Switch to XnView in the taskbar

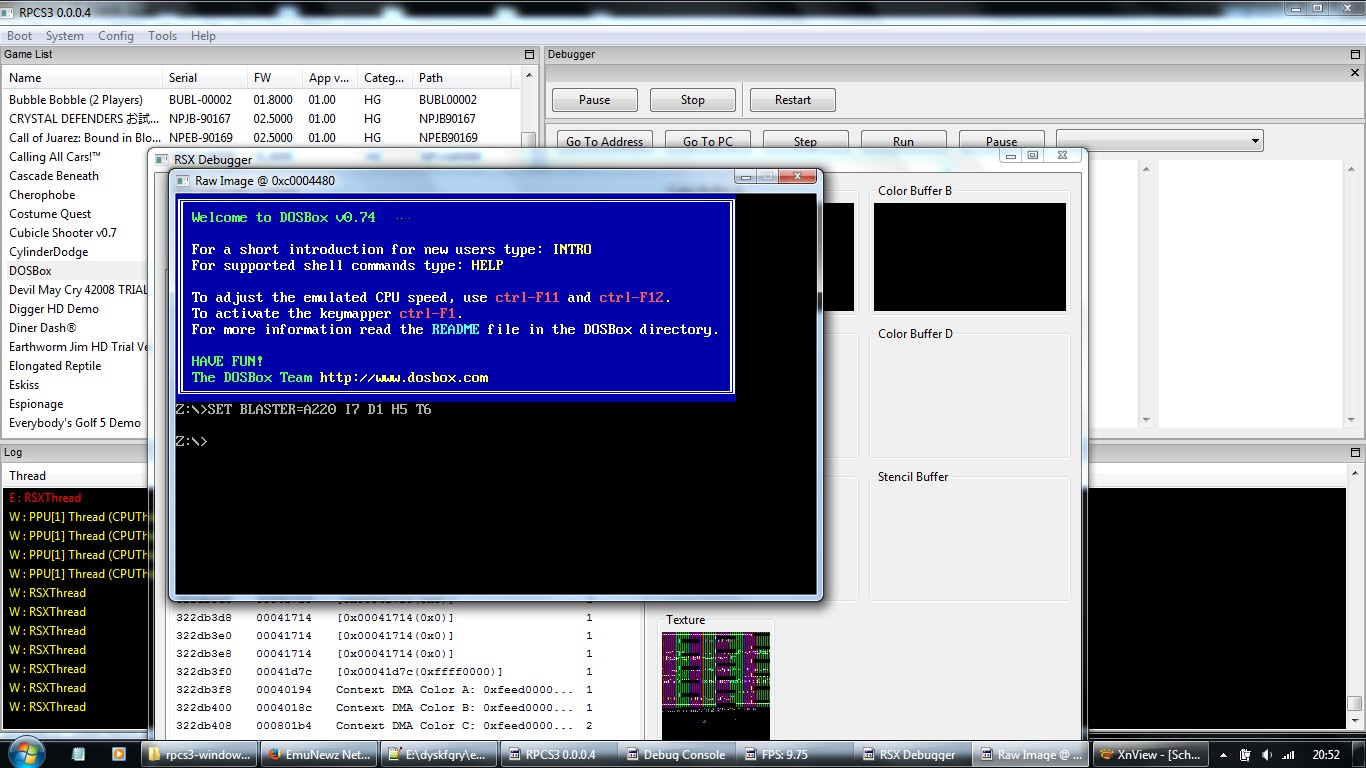click(x=1149, y=755)
